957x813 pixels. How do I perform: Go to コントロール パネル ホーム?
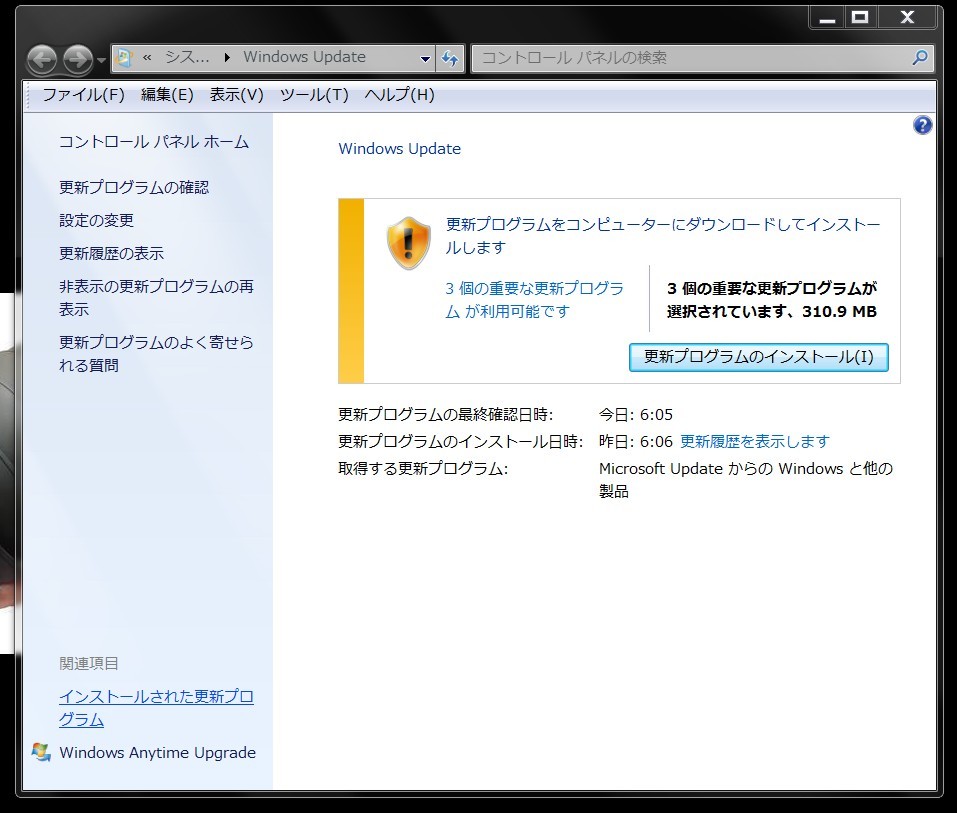click(154, 142)
